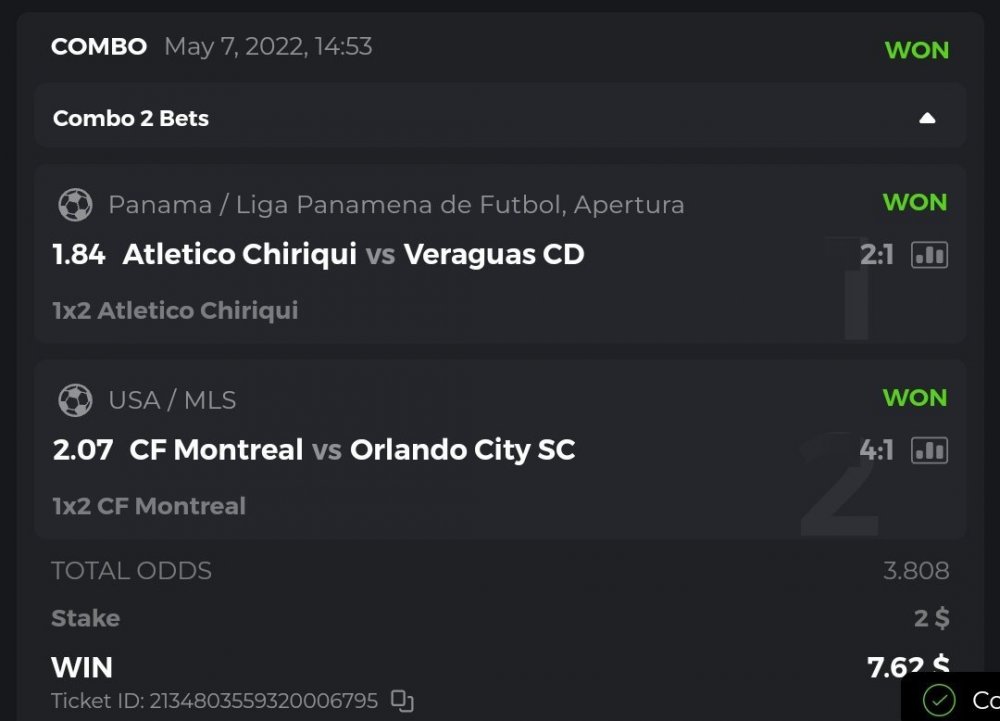Click the Atletico Chiriqui team name
Viewport: 1000px width, 721px height.
[239, 255]
